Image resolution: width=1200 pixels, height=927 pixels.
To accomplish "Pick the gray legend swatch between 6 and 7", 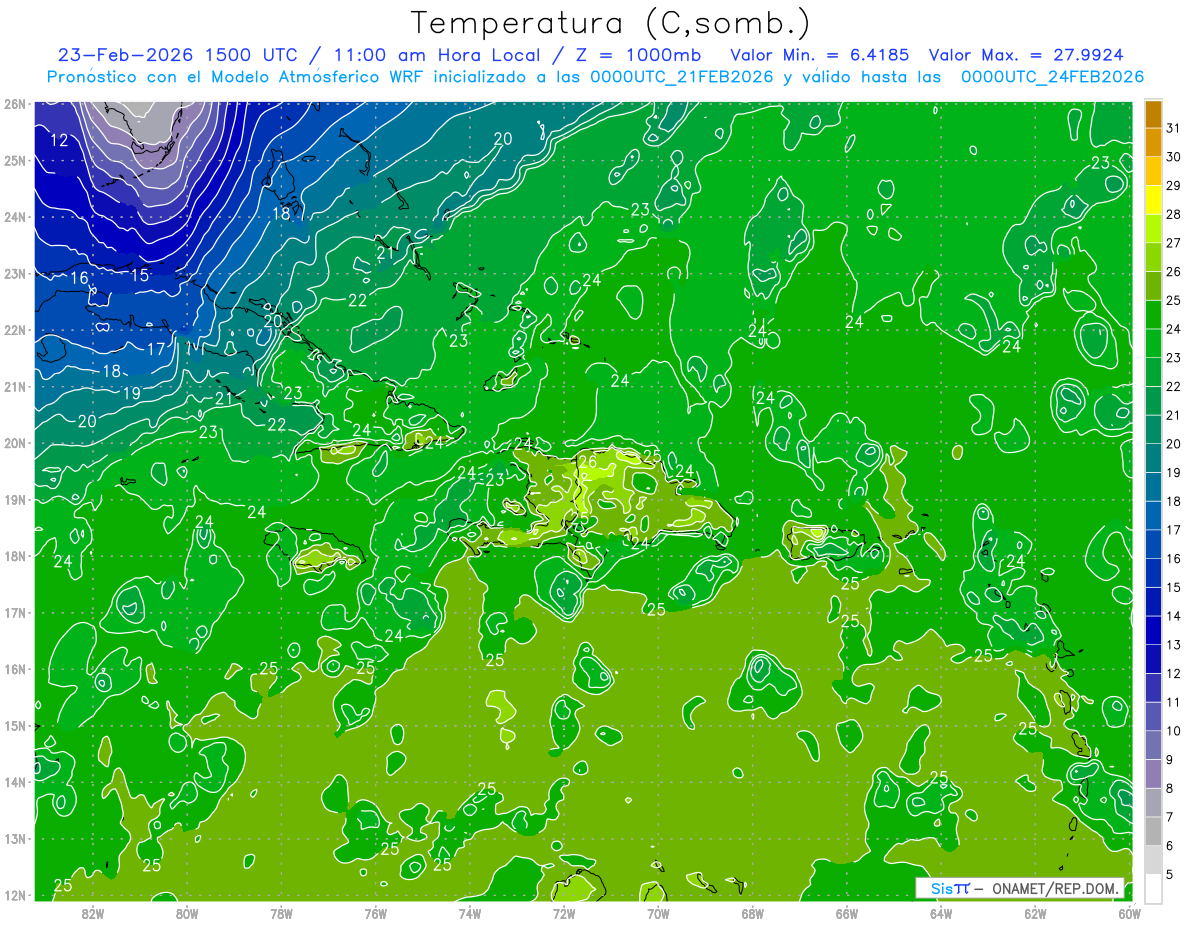I will [x=1153, y=831].
